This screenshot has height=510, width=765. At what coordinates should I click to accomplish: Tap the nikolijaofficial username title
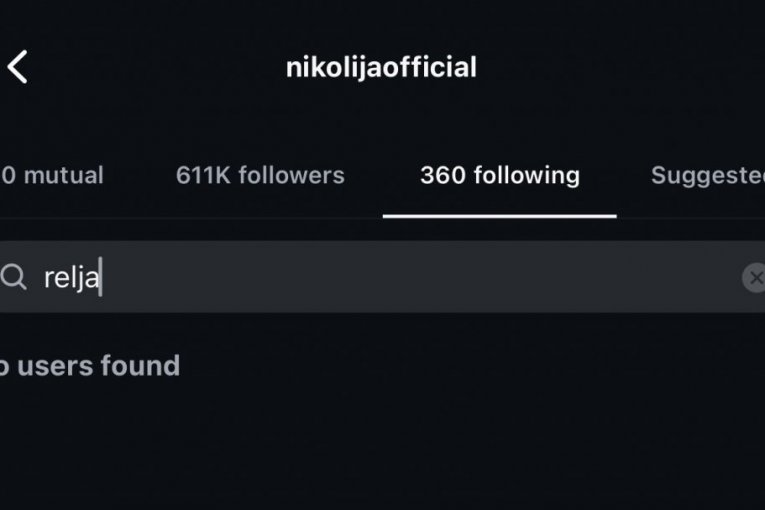[381, 67]
